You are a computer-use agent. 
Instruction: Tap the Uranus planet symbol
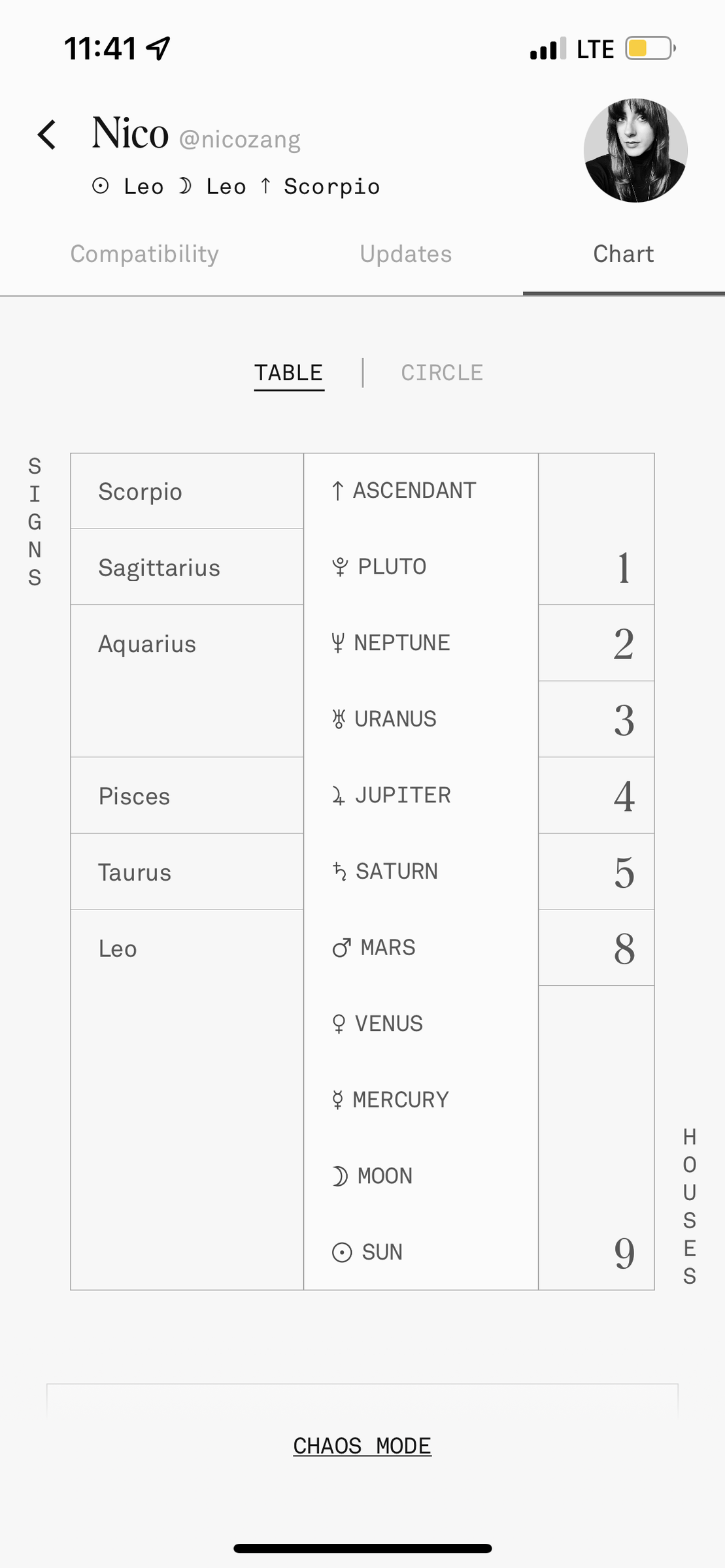click(x=339, y=719)
